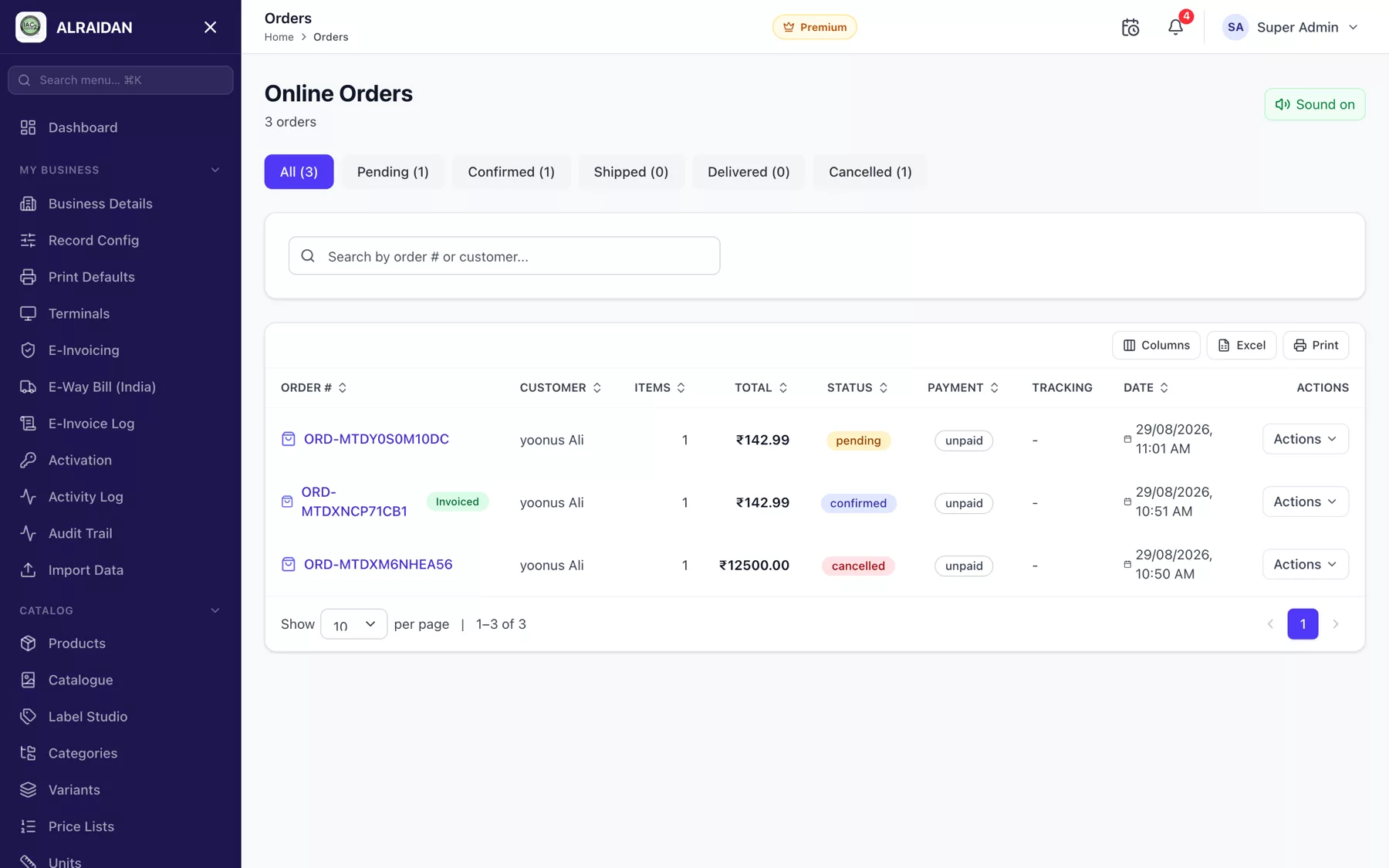Click the Variants layers icon

[x=29, y=790]
